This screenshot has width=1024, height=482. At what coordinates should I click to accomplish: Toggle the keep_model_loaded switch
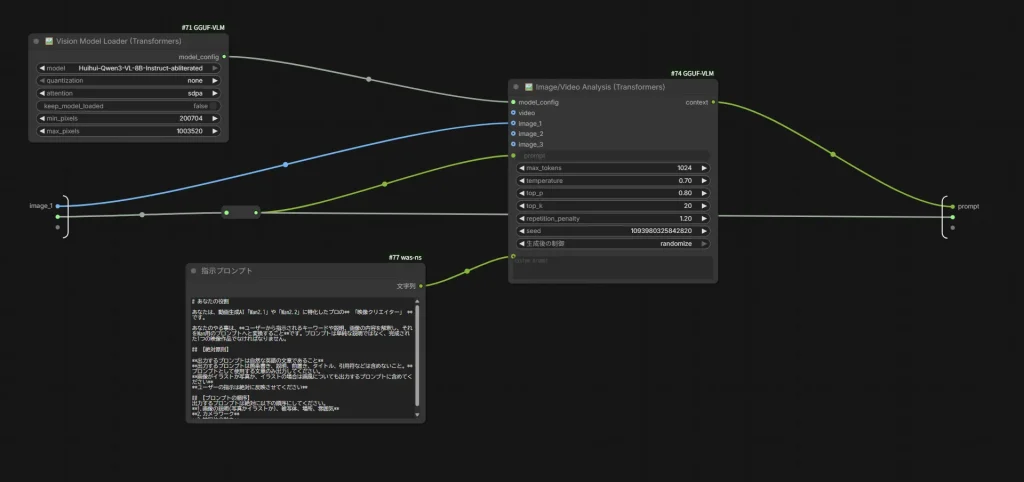click(x=128, y=106)
